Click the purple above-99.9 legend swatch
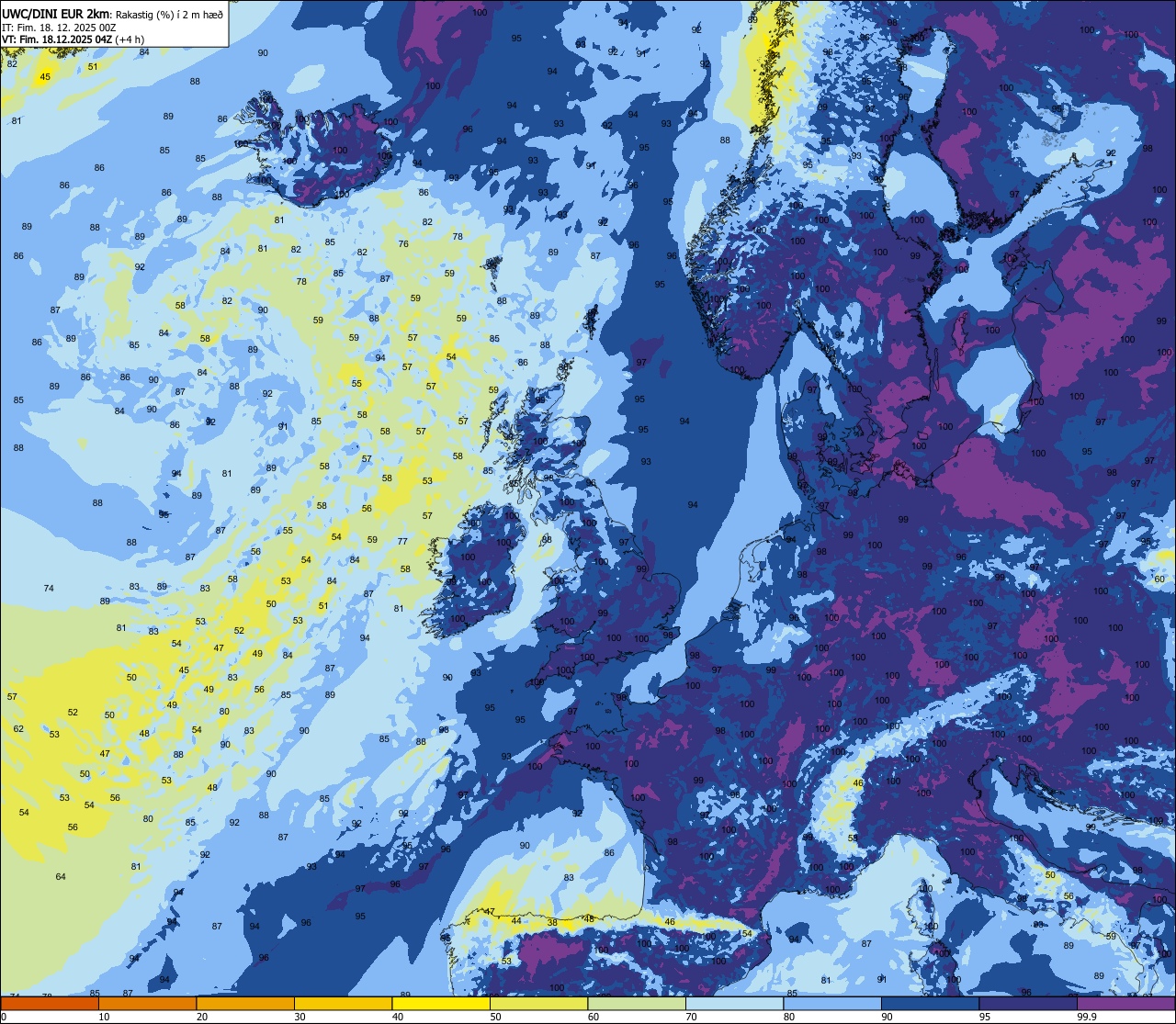1176x1024 pixels. pyautogui.click(x=1127, y=1003)
